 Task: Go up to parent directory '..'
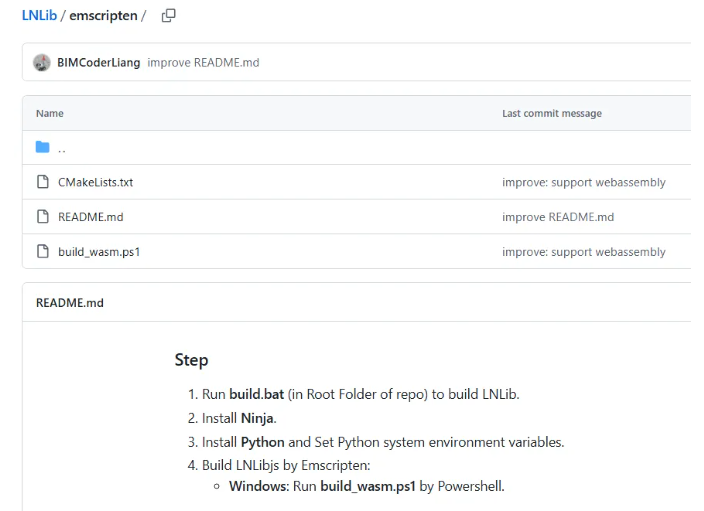(x=62, y=148)
